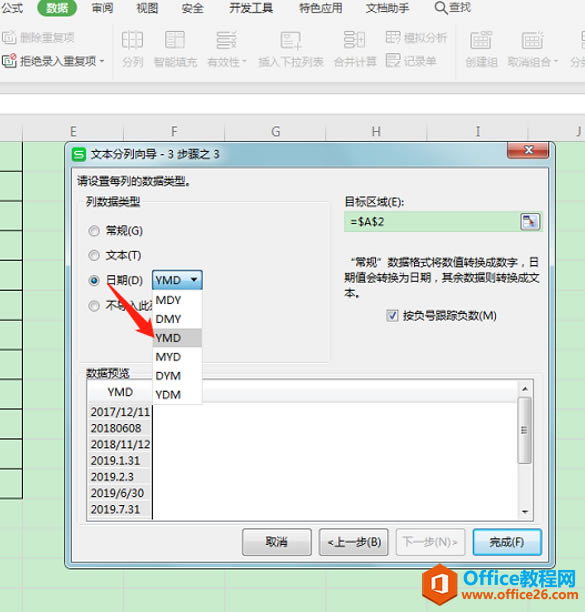The image size is (585, 612).
Task: Choose DYM from the date list
Action: pyautogui.click(x=177, y=376)
